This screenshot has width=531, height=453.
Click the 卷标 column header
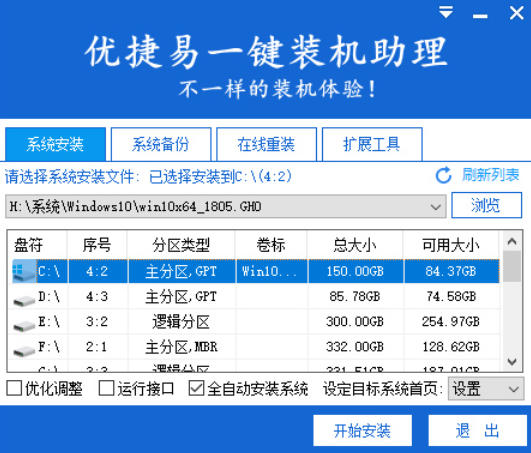pyautogui.click(x=271, y=245)
